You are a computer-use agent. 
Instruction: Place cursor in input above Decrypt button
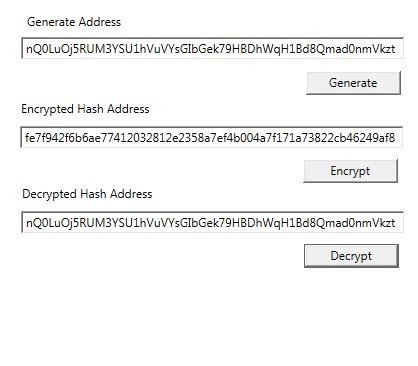212,222
